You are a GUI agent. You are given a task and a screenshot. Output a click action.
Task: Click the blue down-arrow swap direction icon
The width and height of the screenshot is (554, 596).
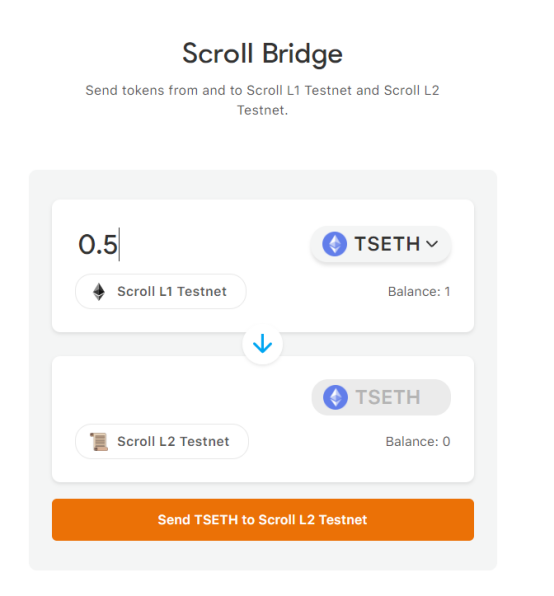pyautogui.click(x=262, y=344)
